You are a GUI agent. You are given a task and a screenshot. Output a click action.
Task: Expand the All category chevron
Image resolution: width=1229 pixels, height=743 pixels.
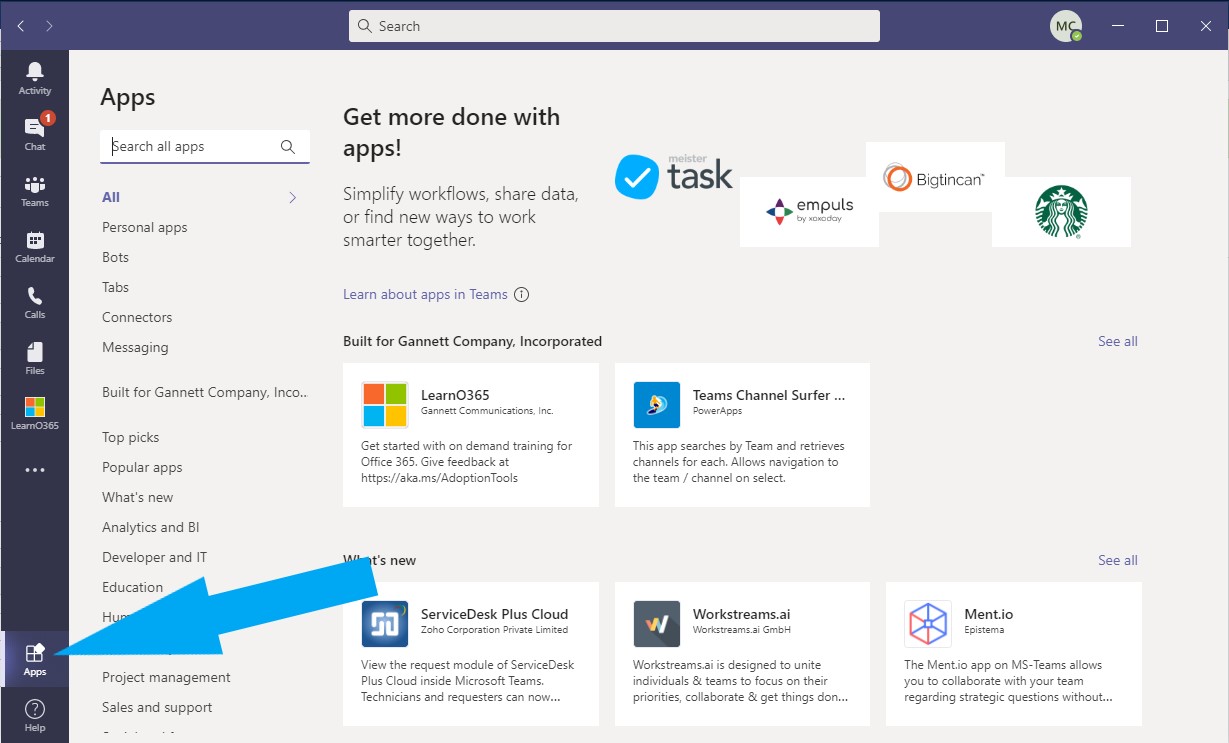coord(293,198)
